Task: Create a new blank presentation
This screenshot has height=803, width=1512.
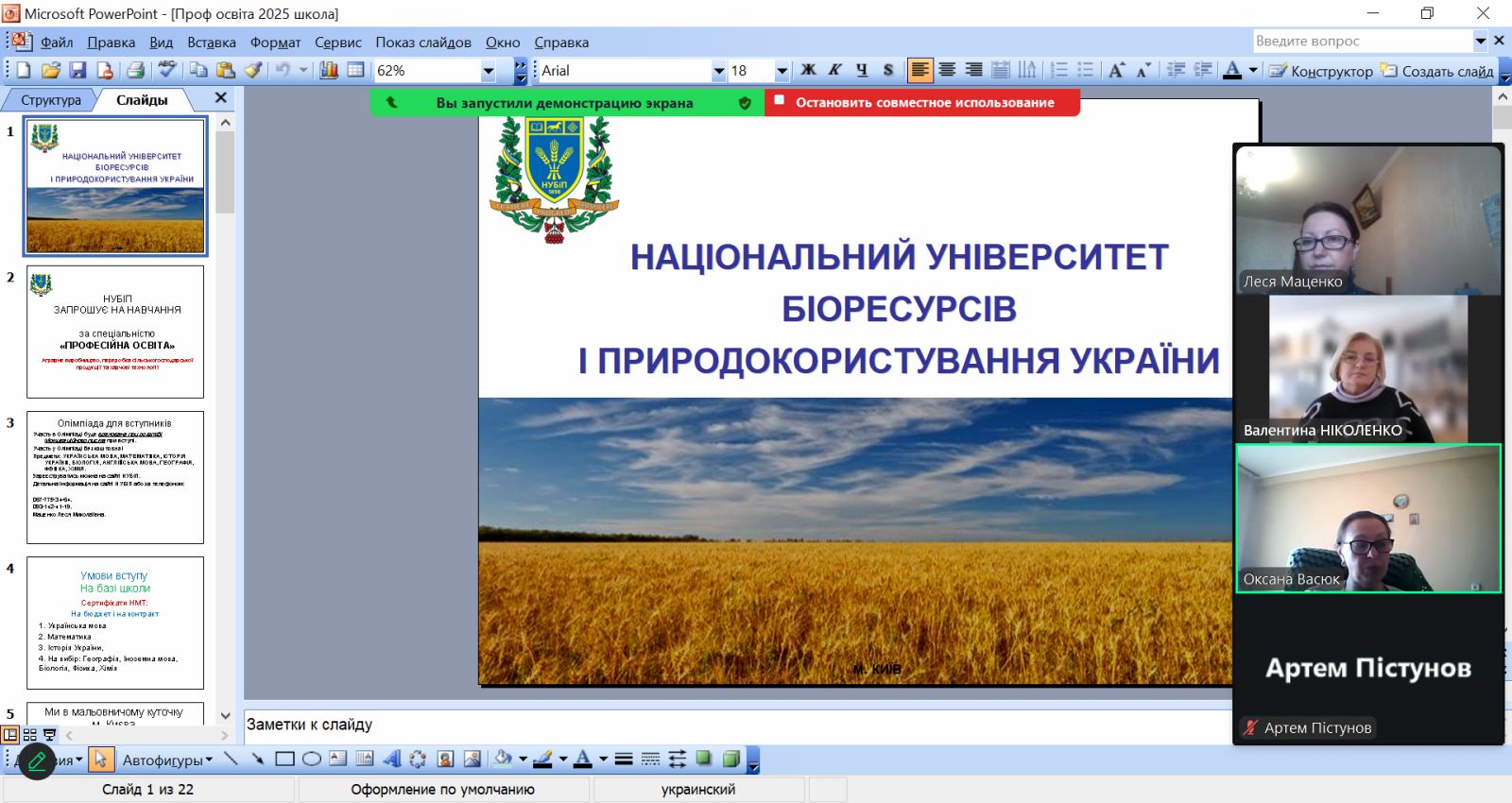Action: tap(24, 70)
